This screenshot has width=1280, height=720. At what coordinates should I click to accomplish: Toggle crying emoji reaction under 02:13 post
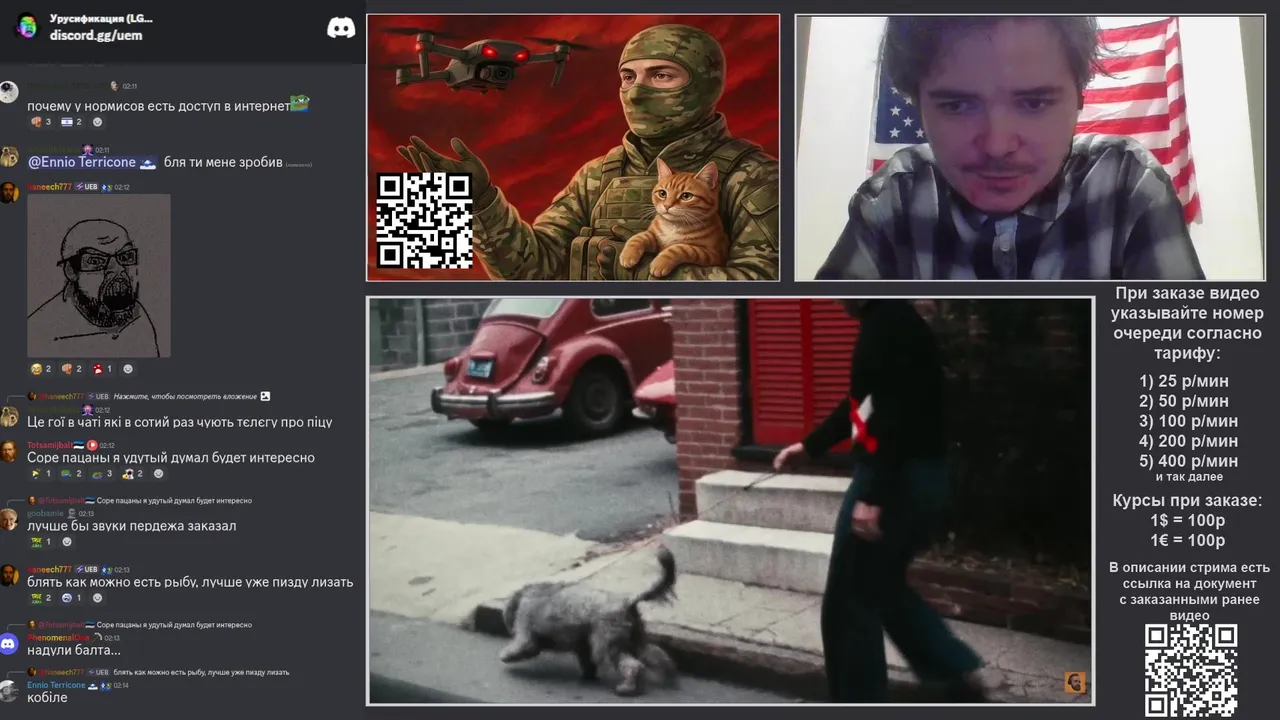72,598
